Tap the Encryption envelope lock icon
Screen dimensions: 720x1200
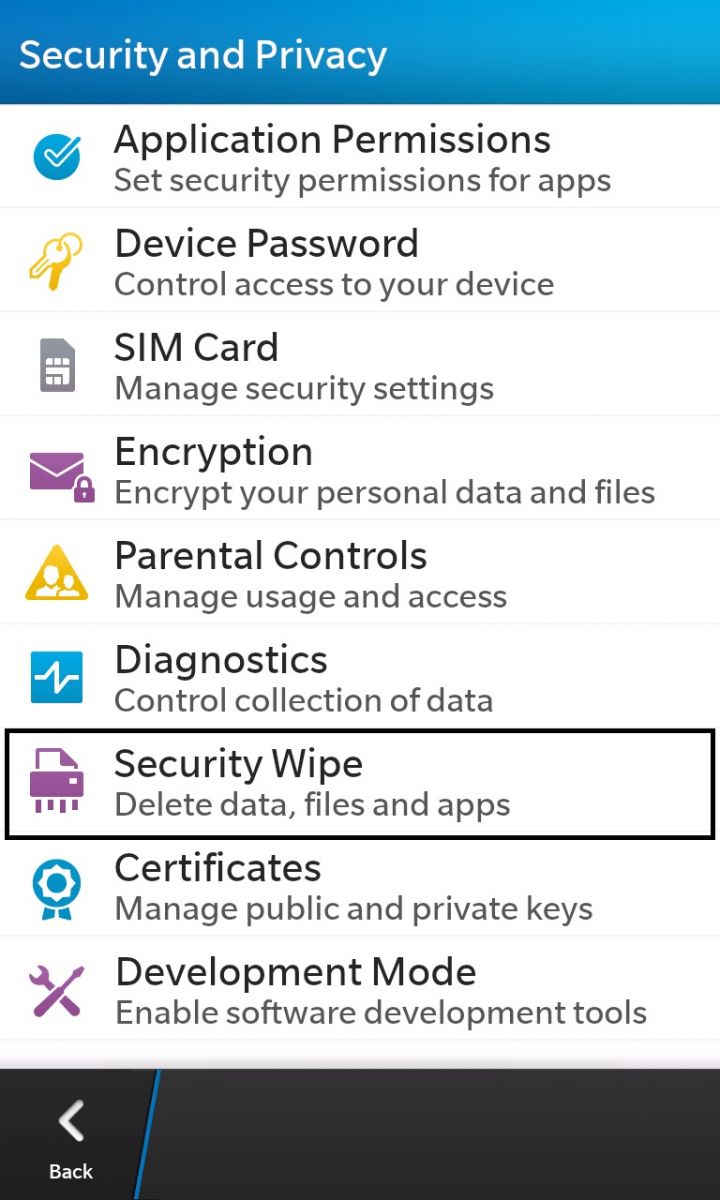pos(60,473)
